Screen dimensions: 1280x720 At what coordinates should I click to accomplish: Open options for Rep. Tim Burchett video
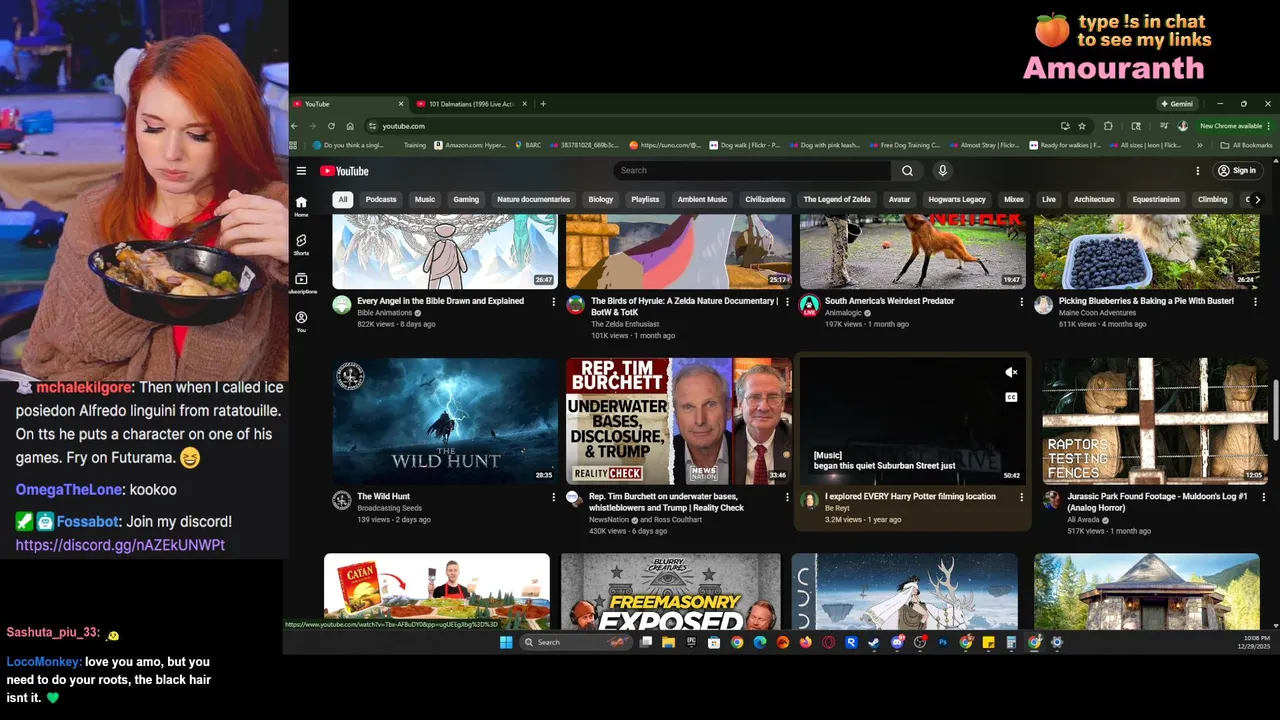pyautogui.click(x=788, y=497)
